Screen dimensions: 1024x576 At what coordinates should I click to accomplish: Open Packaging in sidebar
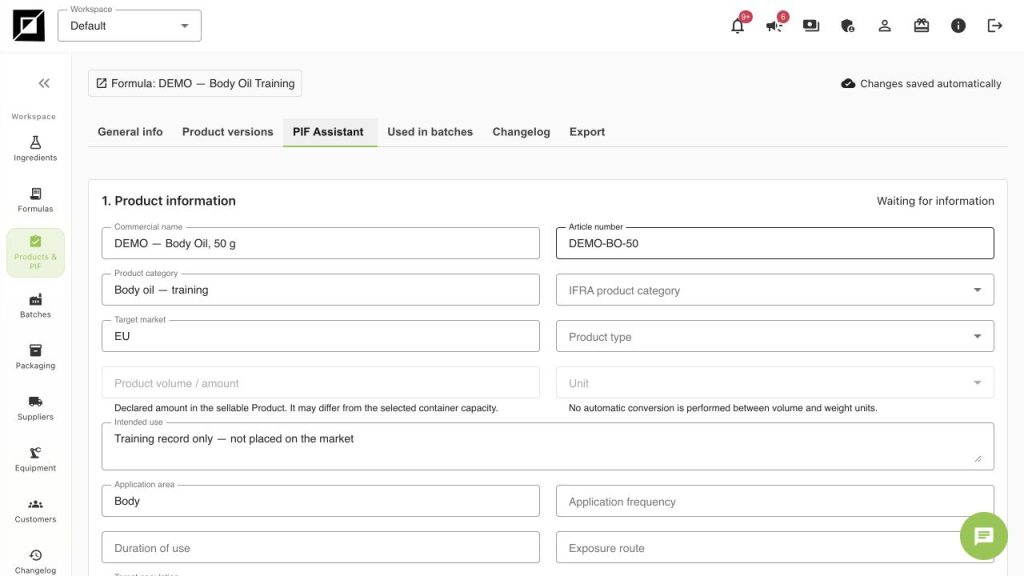point(35,357)
